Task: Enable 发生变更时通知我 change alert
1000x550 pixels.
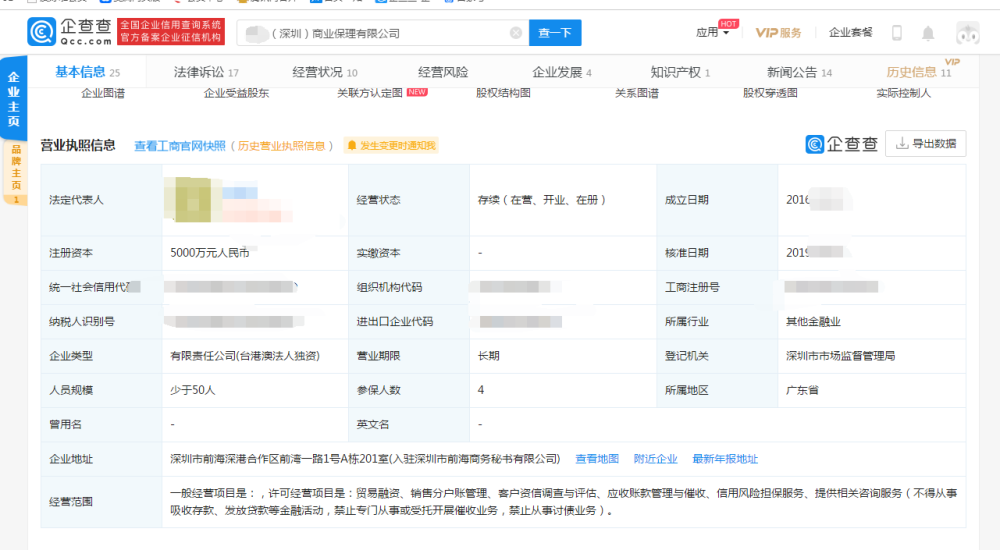Action: click(391, 146)
